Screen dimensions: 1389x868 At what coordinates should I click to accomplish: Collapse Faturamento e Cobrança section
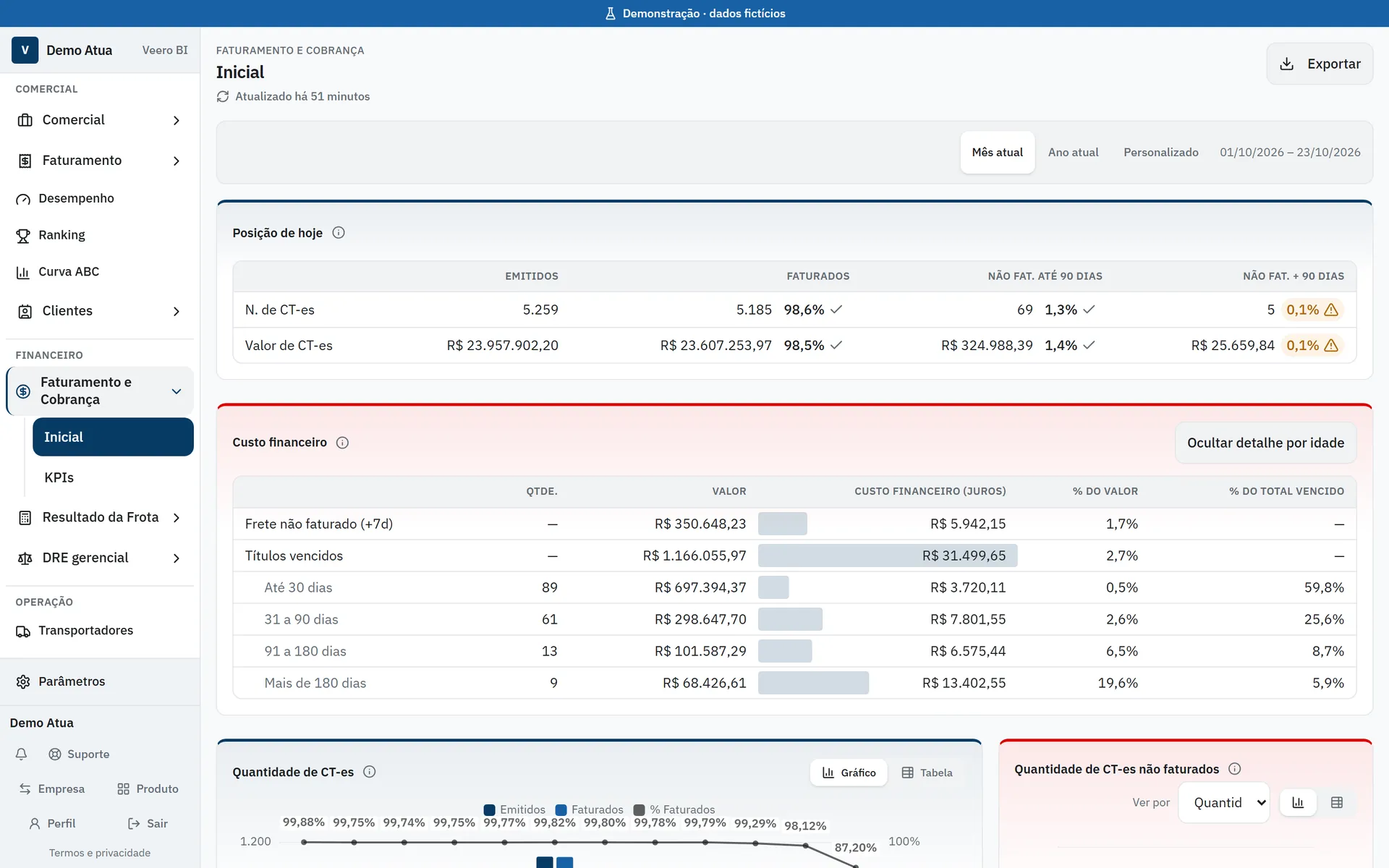(177, 391)
